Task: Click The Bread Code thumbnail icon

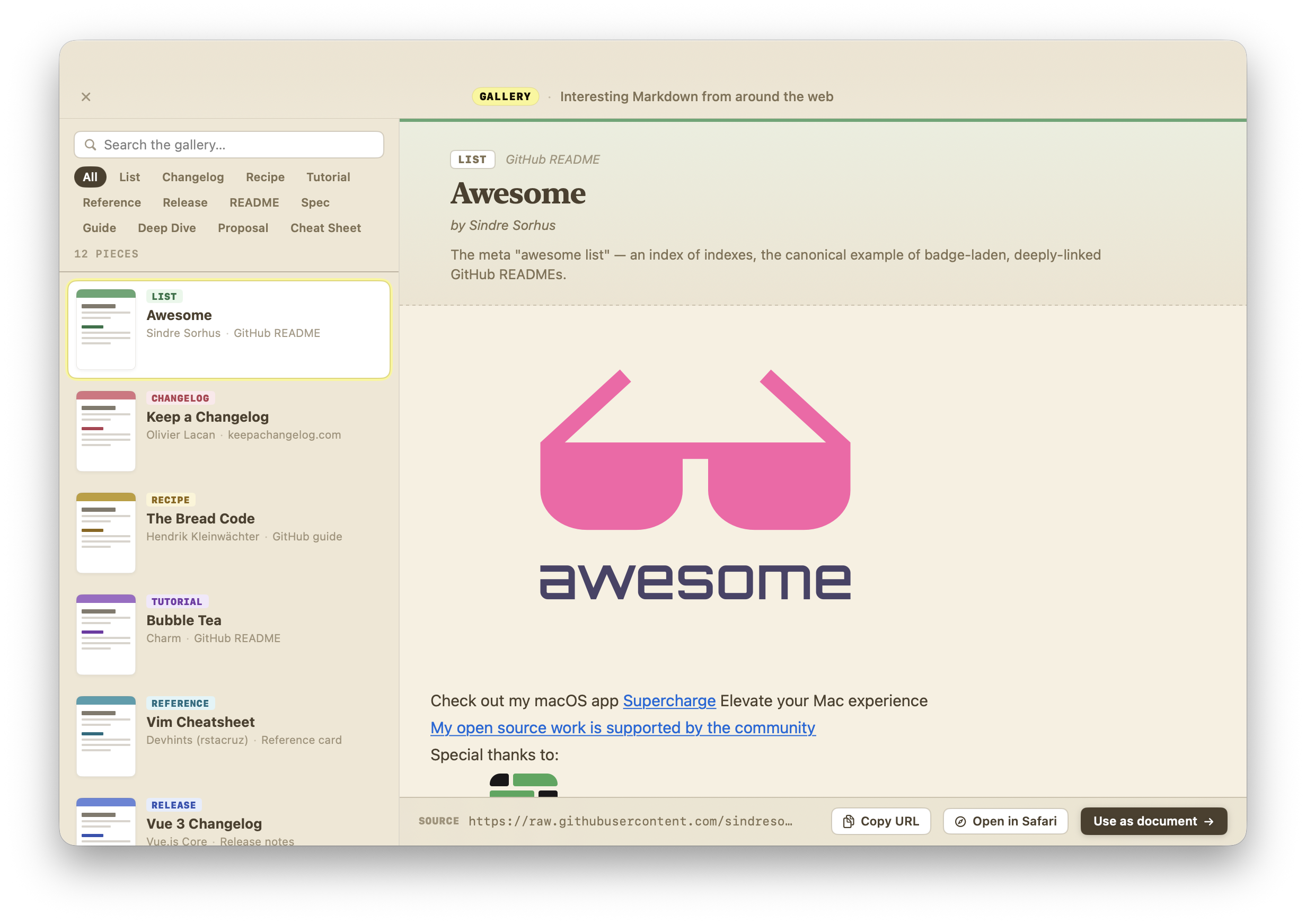Action: click(x=106, y=532)
